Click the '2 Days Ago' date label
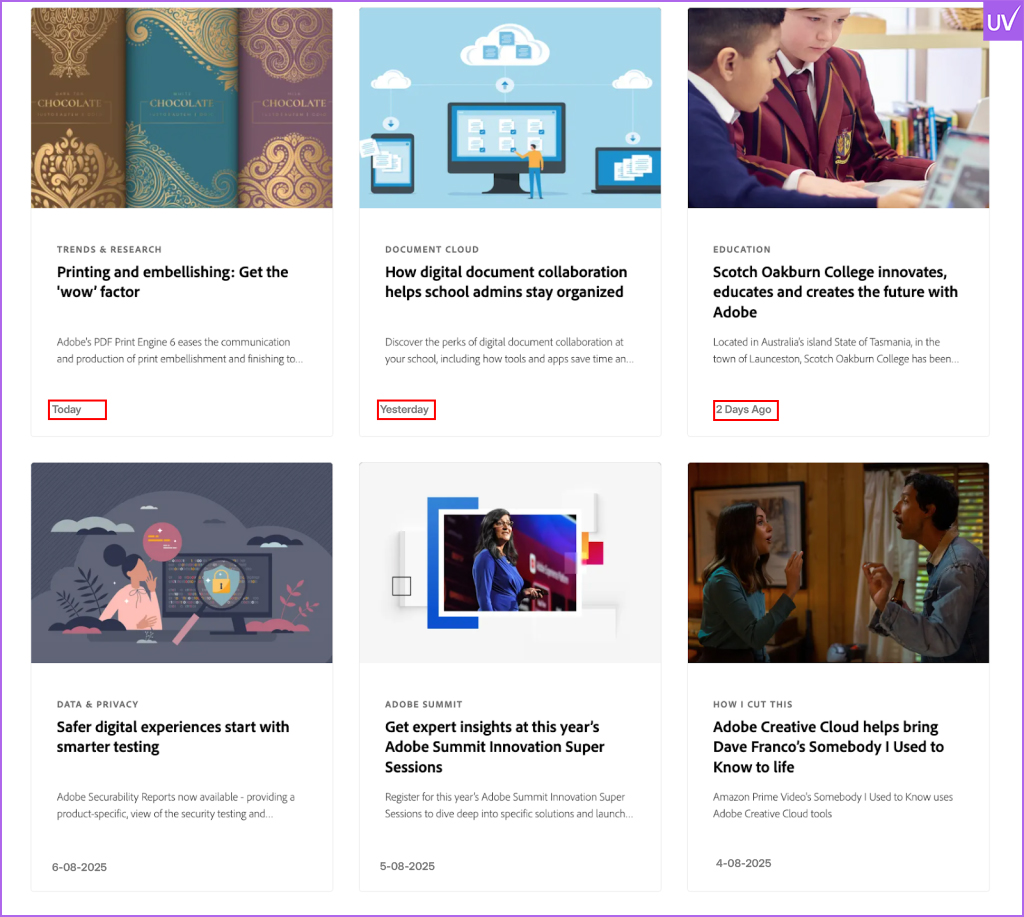Viewport: 1024px width, 917px height. (x=745, y=410)
